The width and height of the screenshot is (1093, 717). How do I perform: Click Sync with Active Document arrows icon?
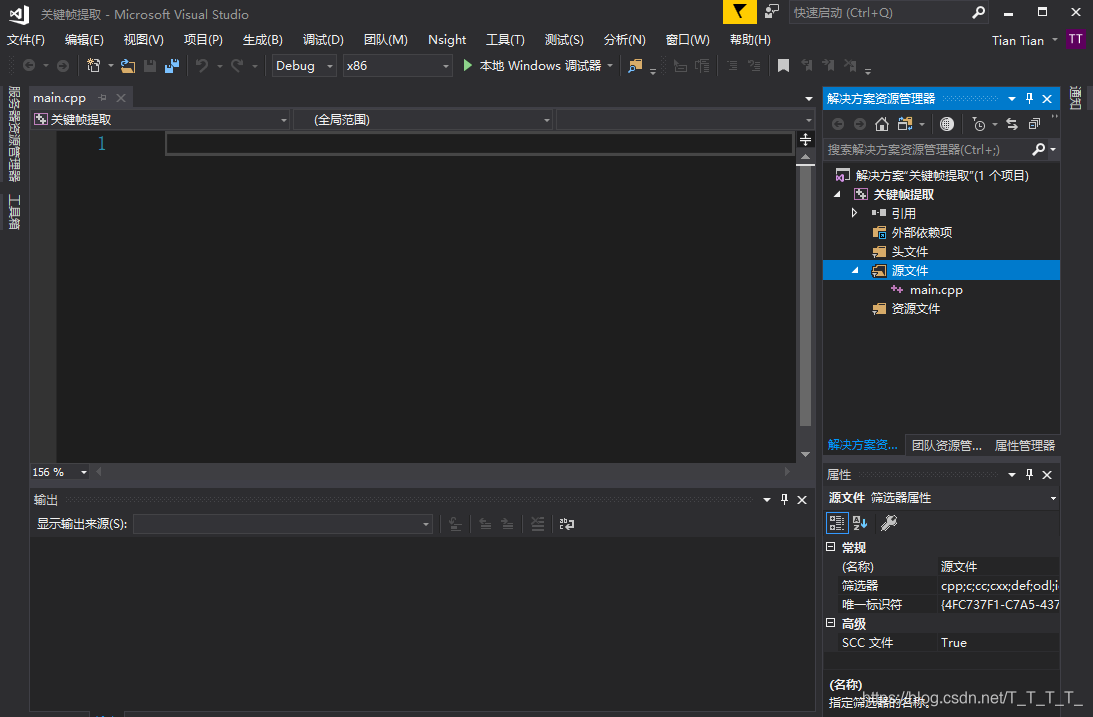(1012, 124)
